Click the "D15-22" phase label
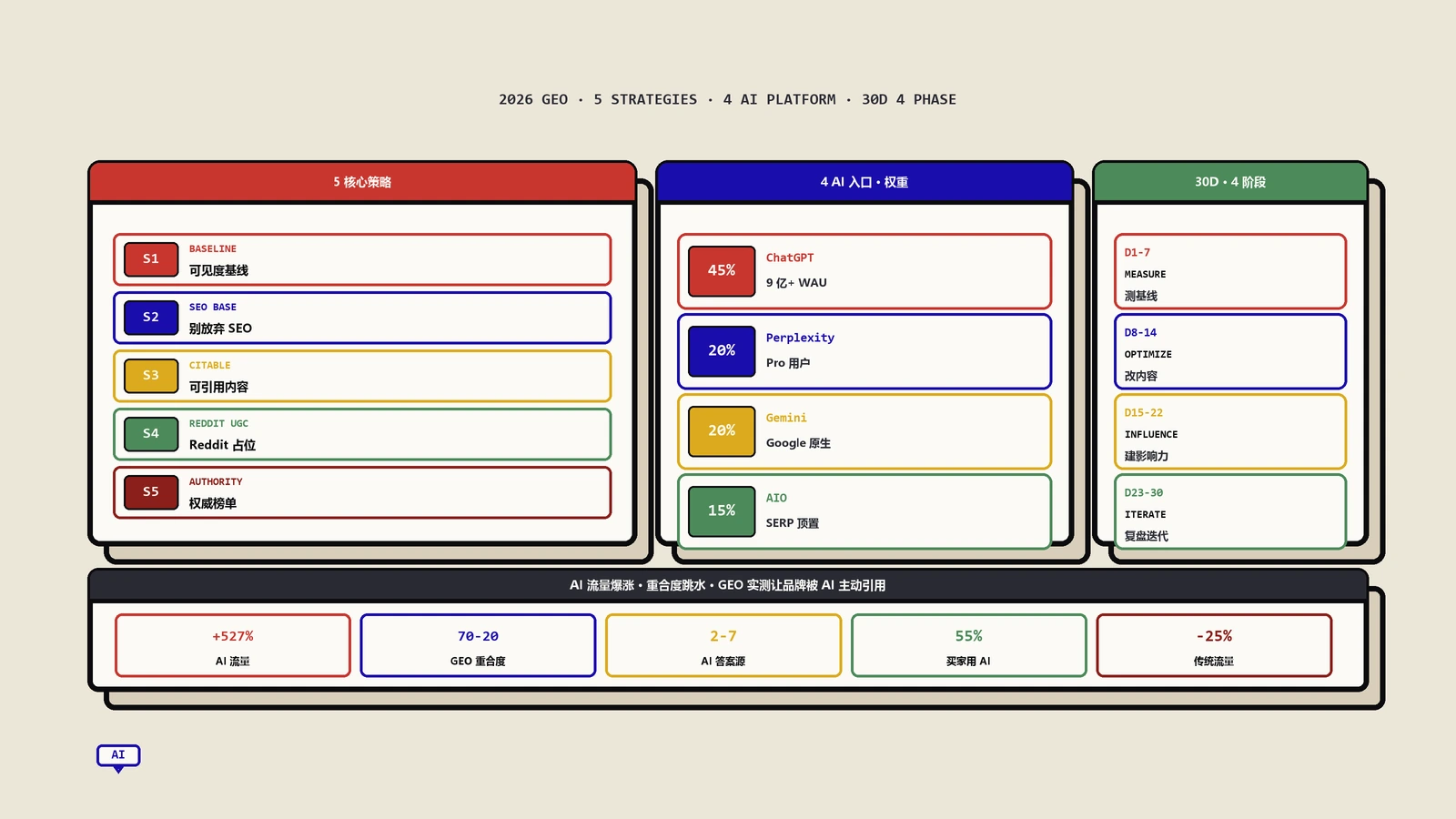Screen dimensions: 1456x819 coord(1144,413)
